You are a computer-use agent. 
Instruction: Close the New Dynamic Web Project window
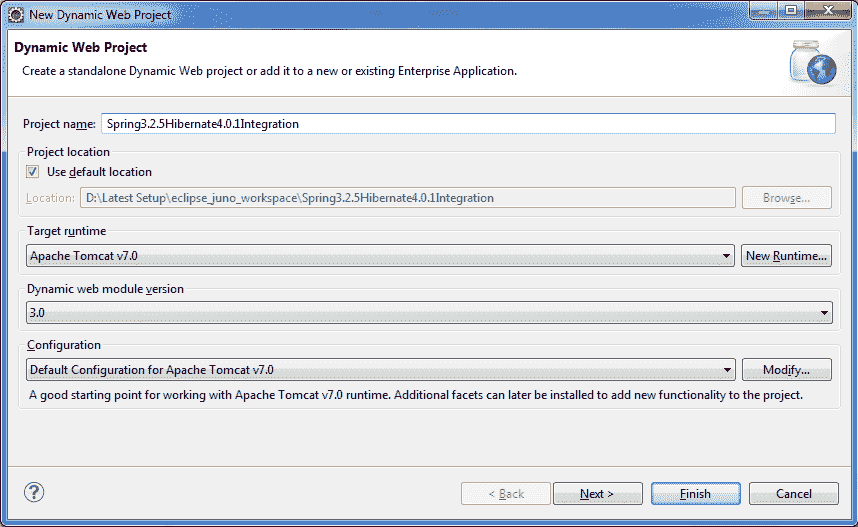click(829, 10)
